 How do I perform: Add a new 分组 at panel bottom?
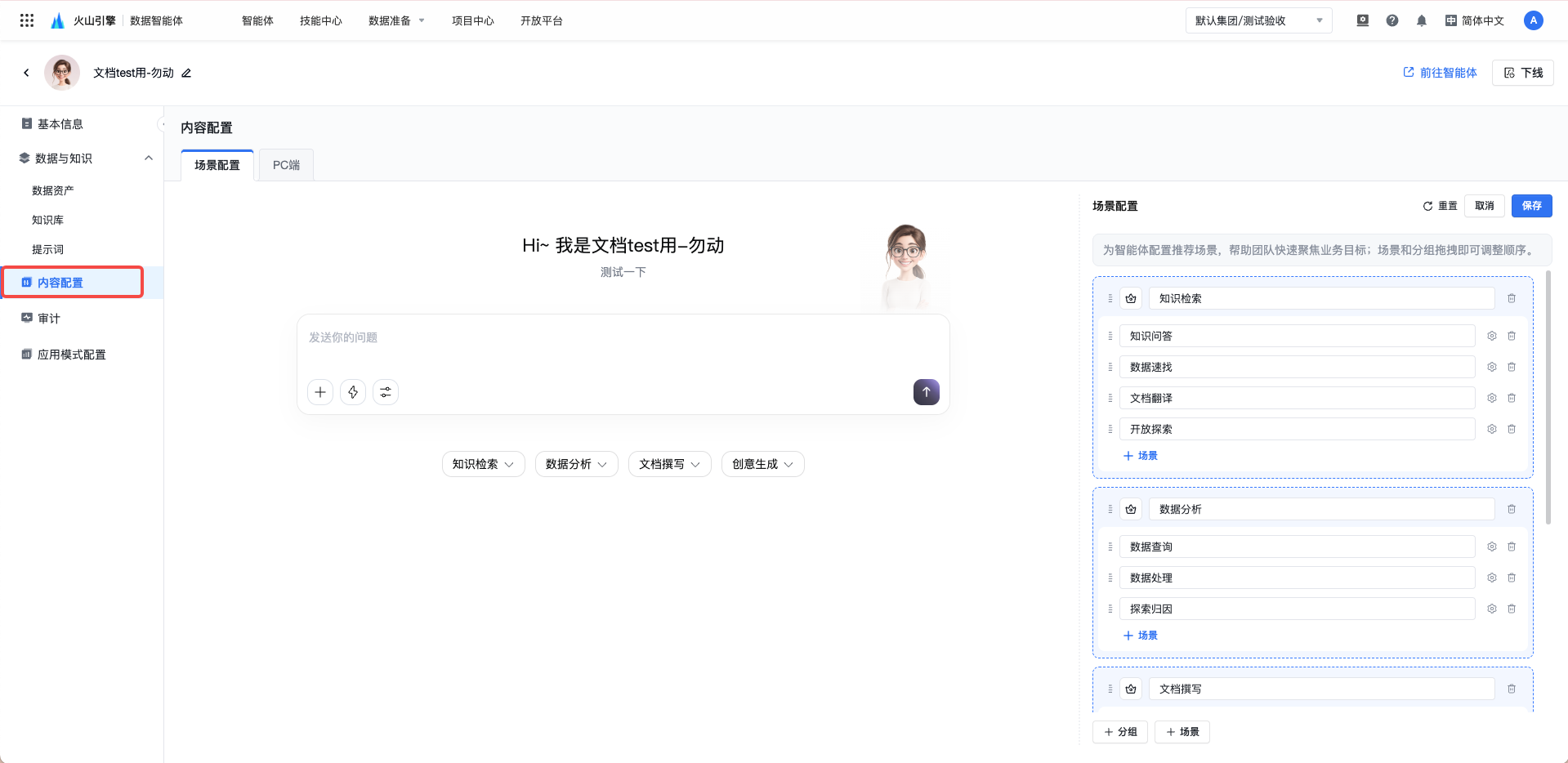point(1120,732)
